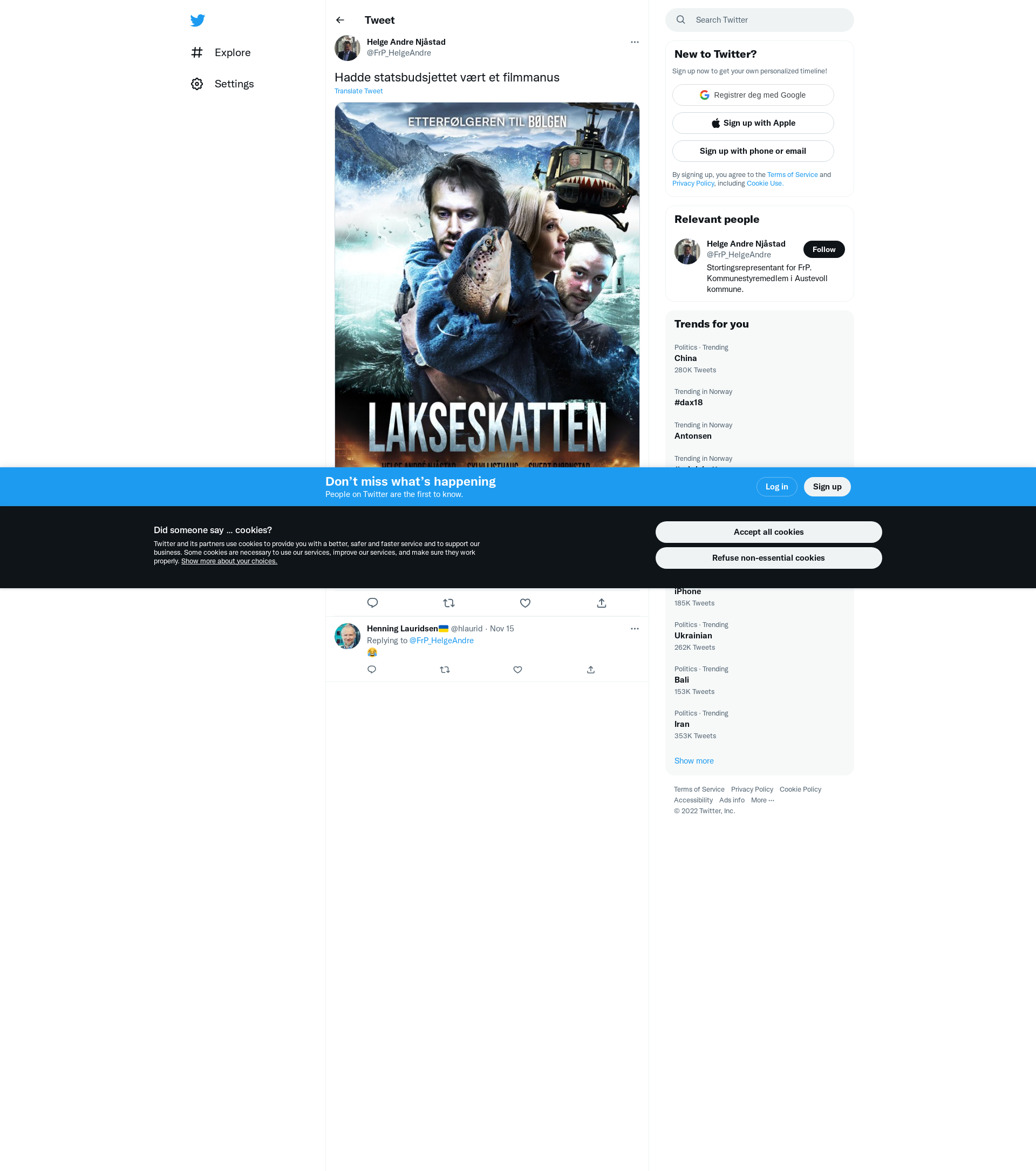Screen dimensions: 1036x1171
Task: Open Settings in the sidebar
Action: coord(223,84)
